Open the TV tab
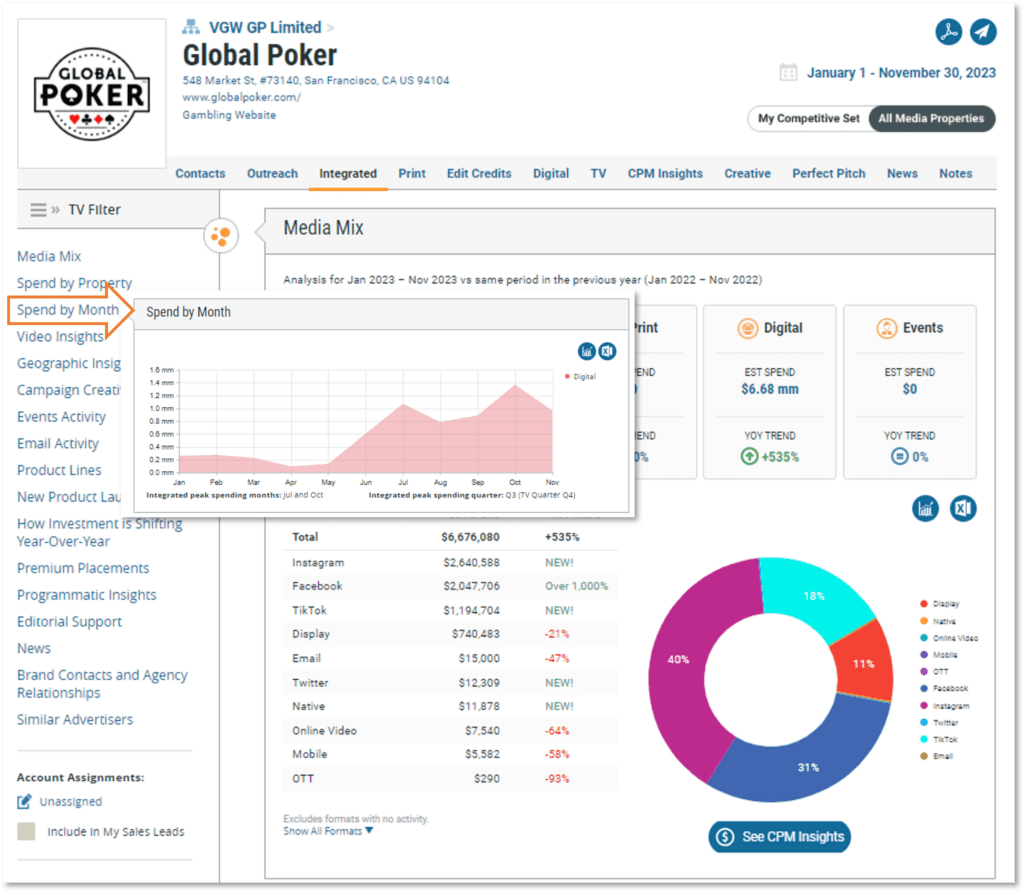 [x=598, y=173]
